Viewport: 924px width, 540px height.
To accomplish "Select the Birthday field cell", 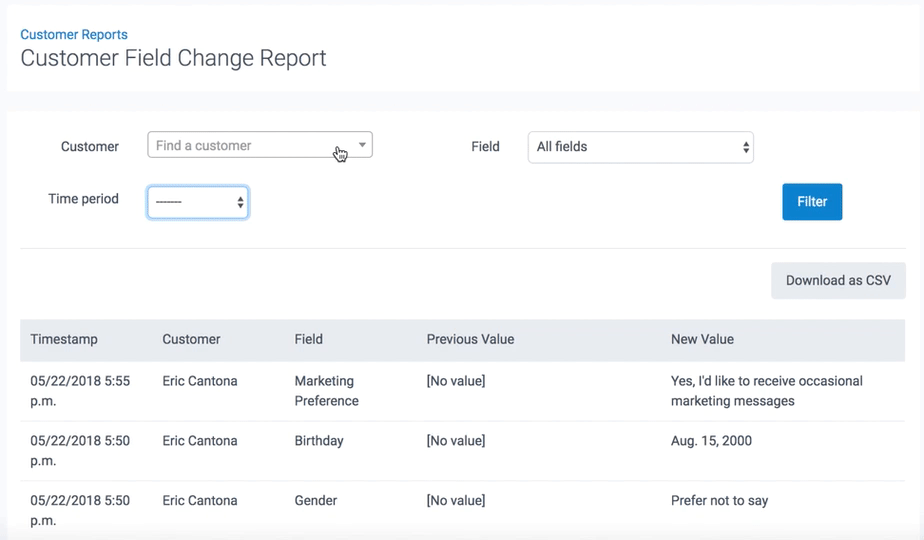I will pyautogui.click(x=318, y=441).
